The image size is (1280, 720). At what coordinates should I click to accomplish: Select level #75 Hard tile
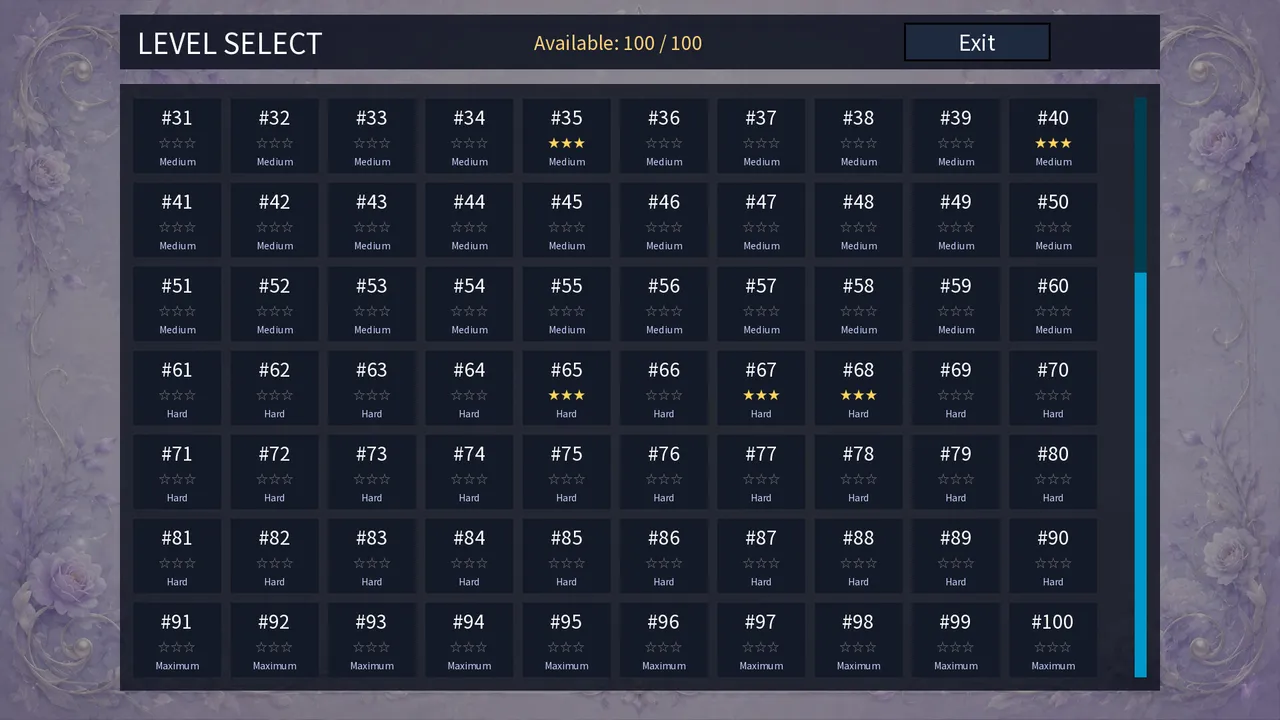coord(566,472)
